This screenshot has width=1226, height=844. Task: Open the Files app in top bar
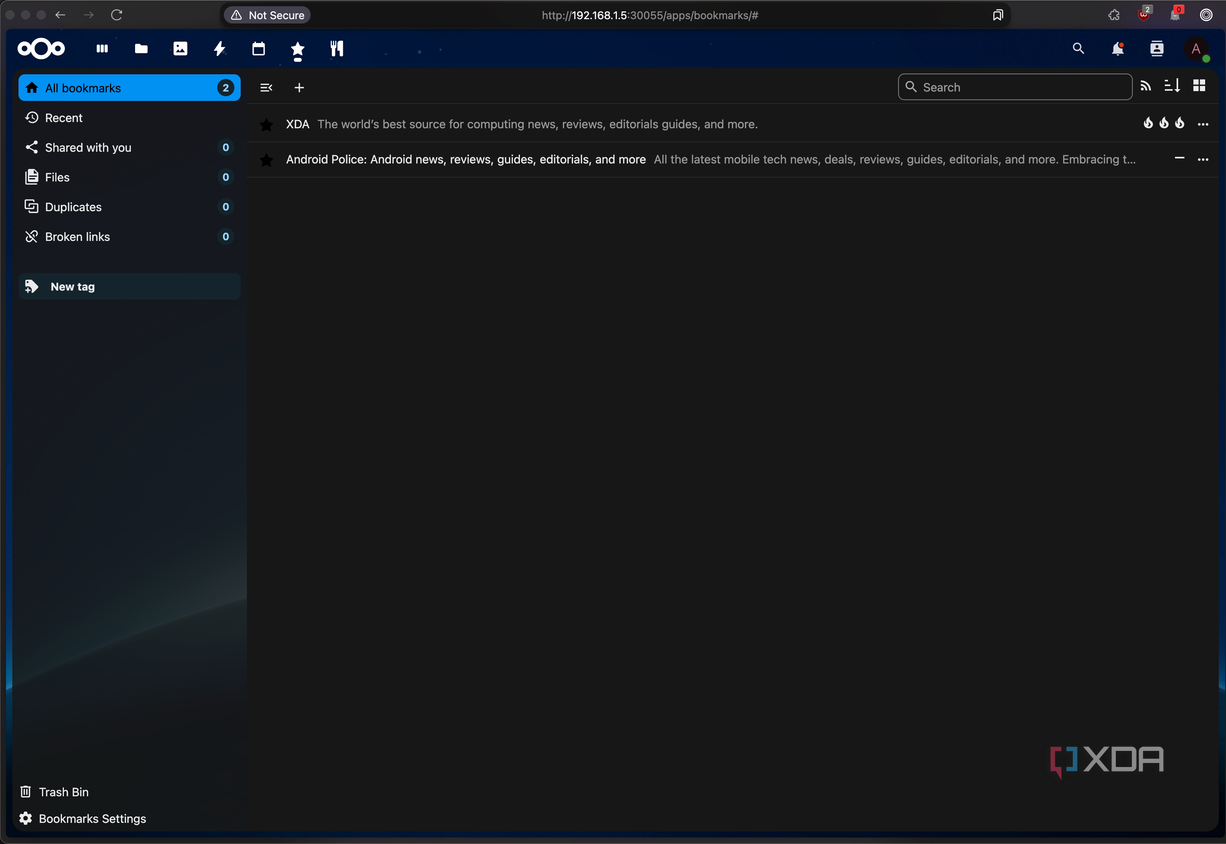(x=141, y=48)
